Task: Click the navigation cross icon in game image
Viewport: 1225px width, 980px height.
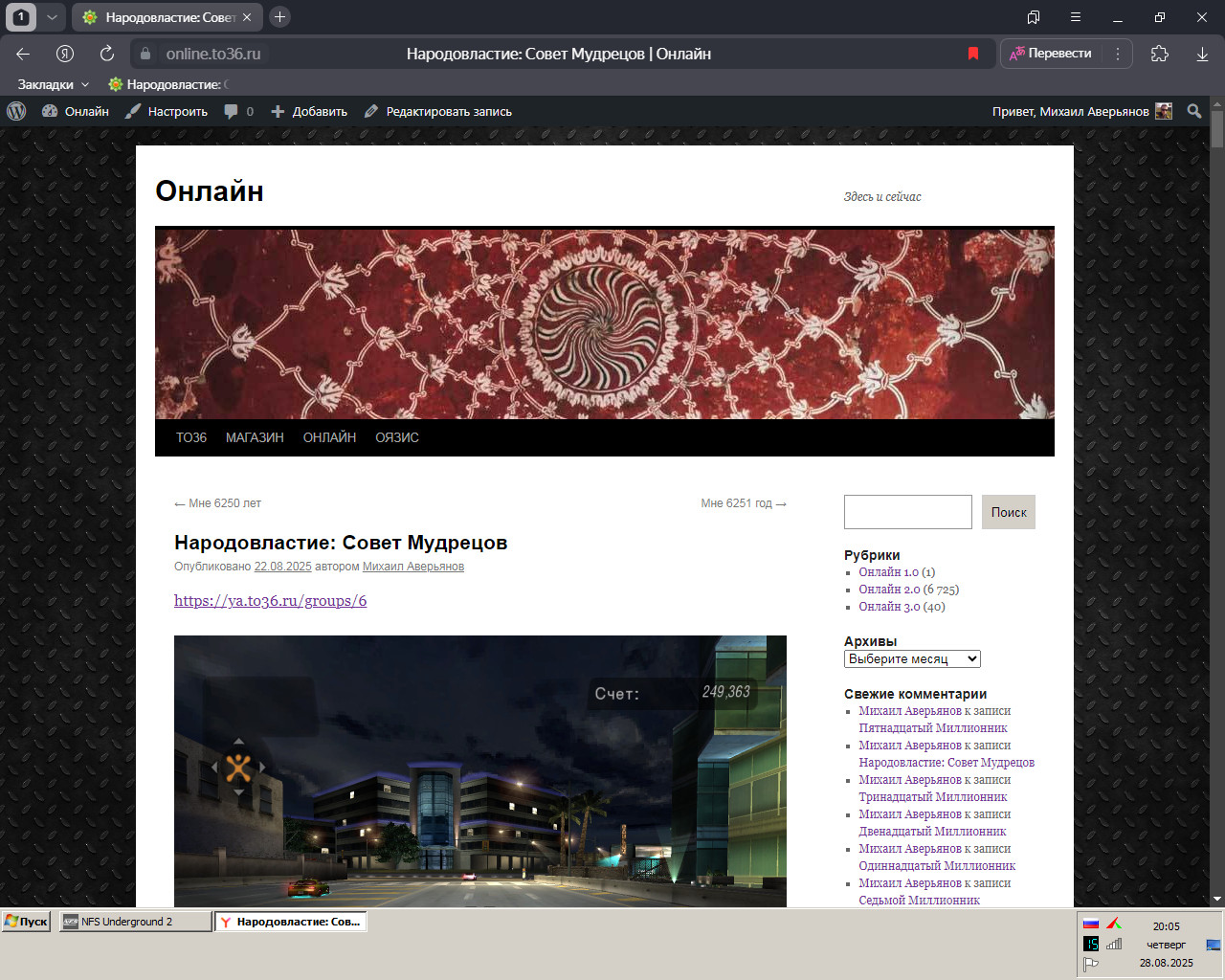Action: (x=238, y=768)
